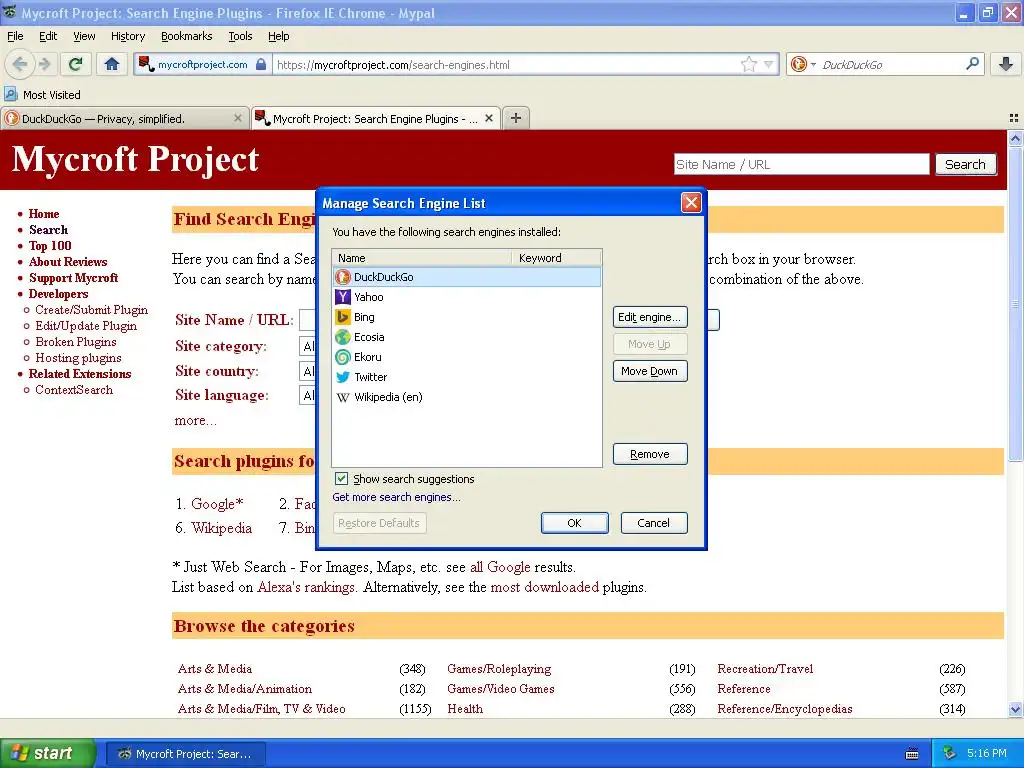Open the Edit menu
This screenshot has width=1024, height=768.
[48, 36]
